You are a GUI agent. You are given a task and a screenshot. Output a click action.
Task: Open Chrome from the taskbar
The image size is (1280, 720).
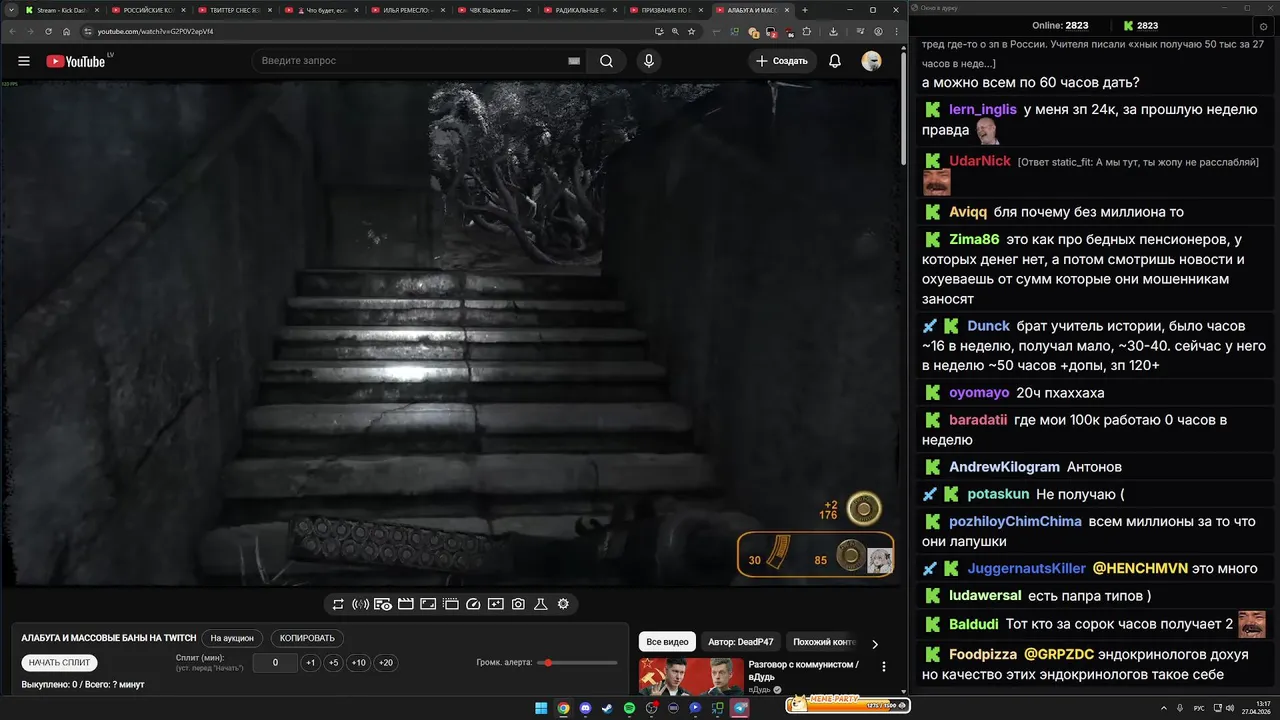click(563, 708)
